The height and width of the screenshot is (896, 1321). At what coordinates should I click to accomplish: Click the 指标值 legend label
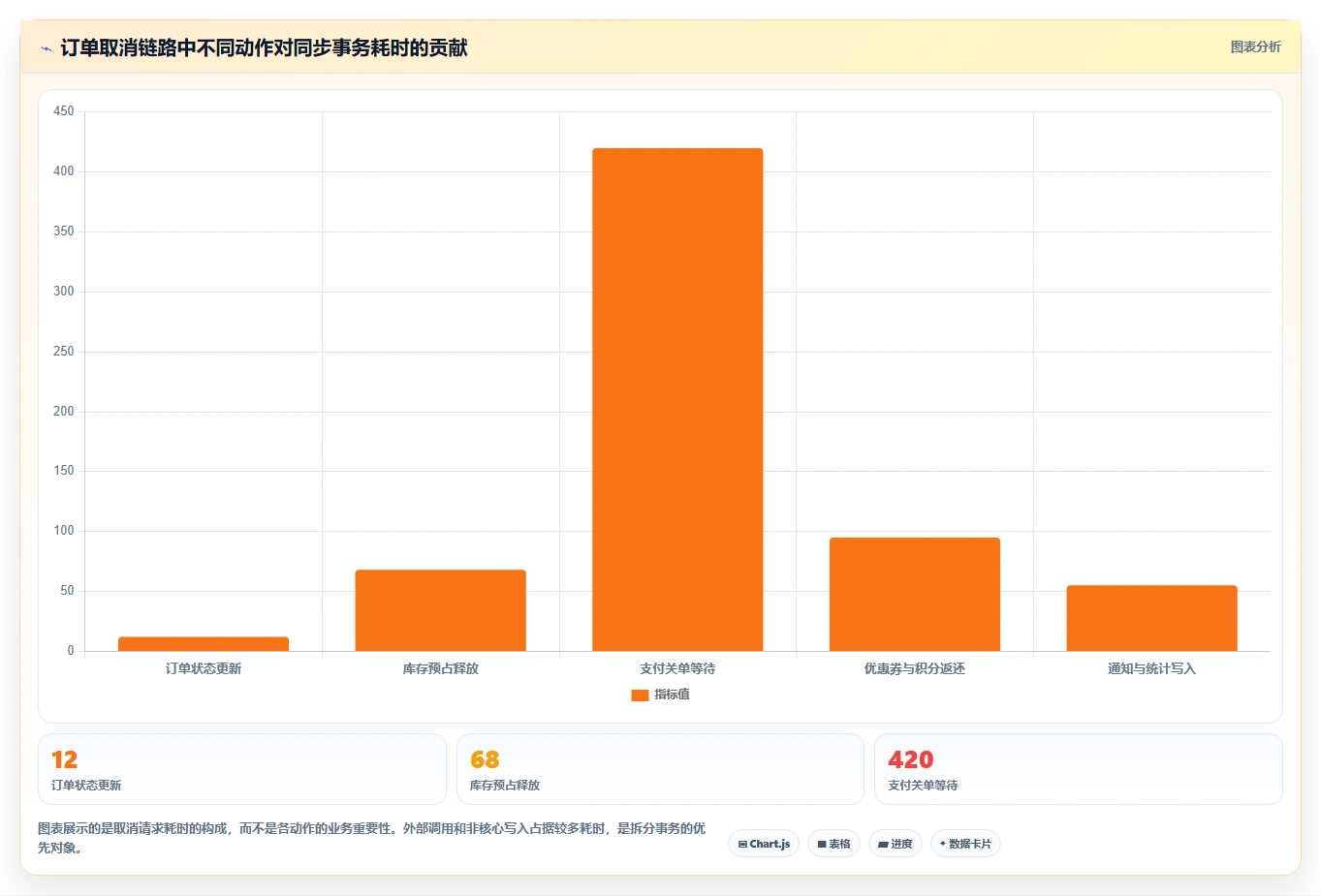click(x=672, y=695)
